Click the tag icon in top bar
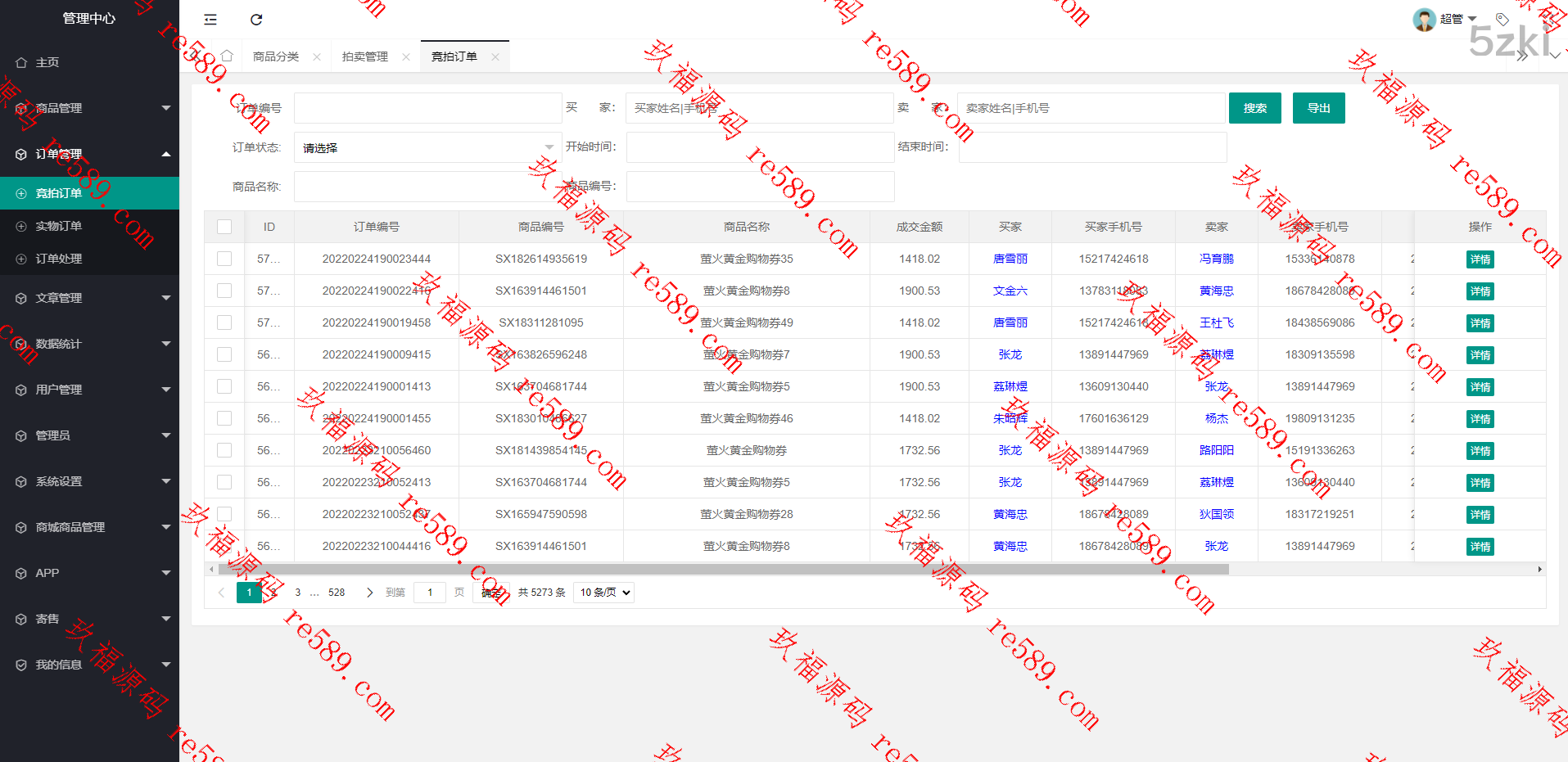Viewport: 1568px width, 762px height. [x=1502, y=19]
